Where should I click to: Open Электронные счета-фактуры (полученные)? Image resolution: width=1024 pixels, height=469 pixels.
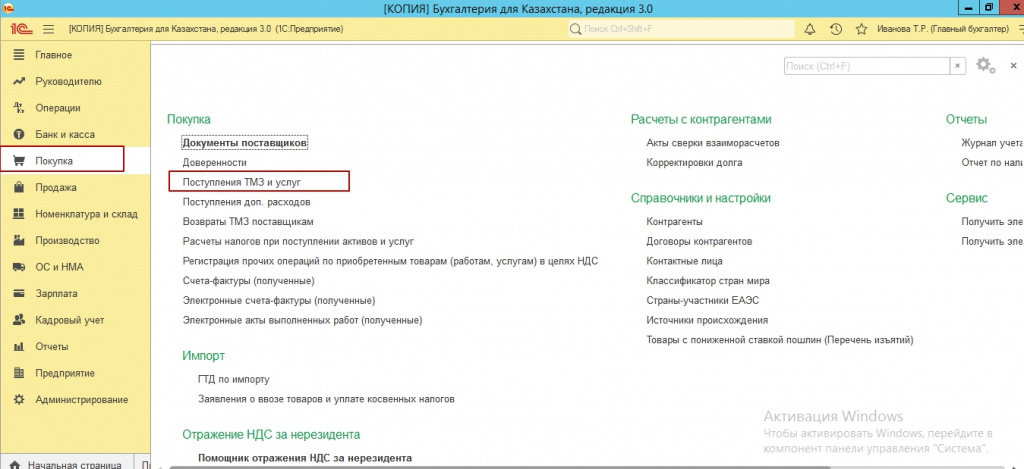click(x=279, y=300)
